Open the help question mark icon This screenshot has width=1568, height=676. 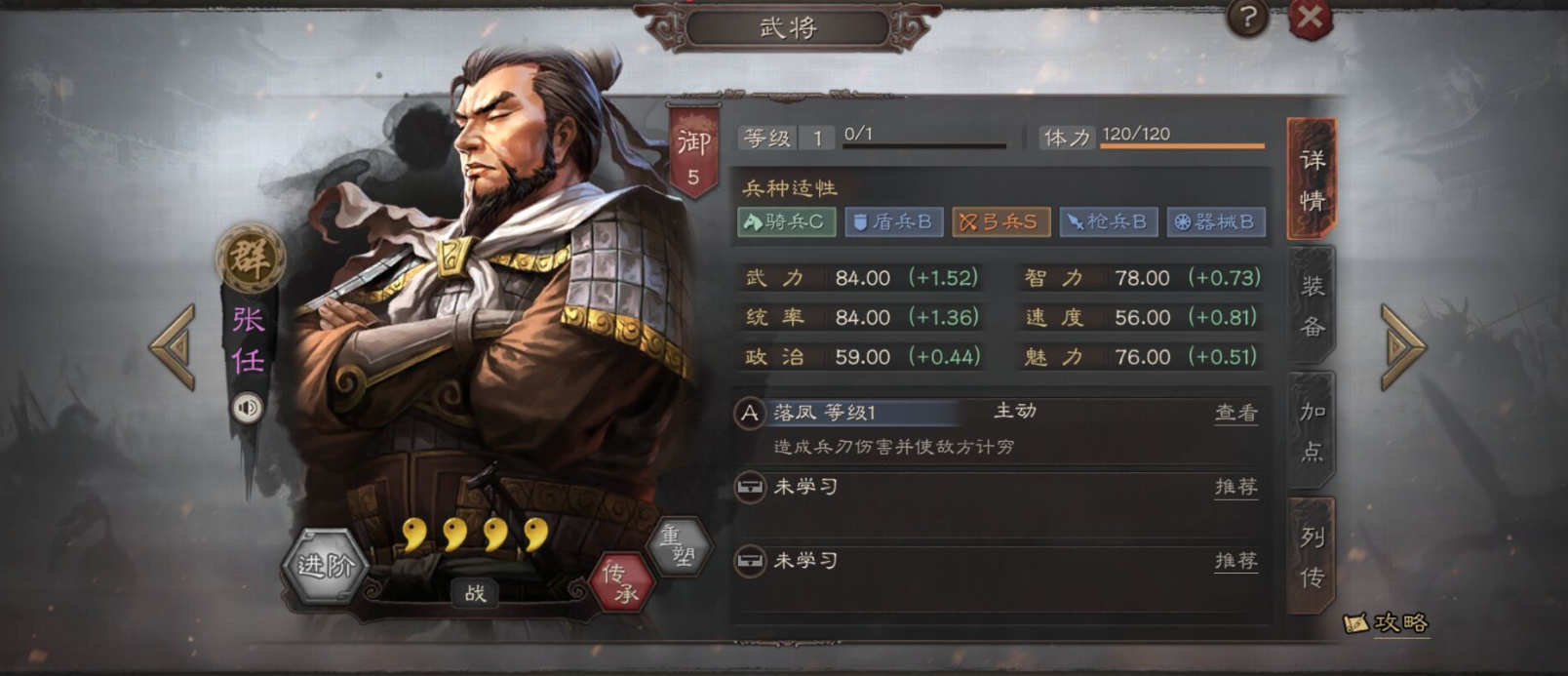pyautogui.click(x=1247, y=18)
